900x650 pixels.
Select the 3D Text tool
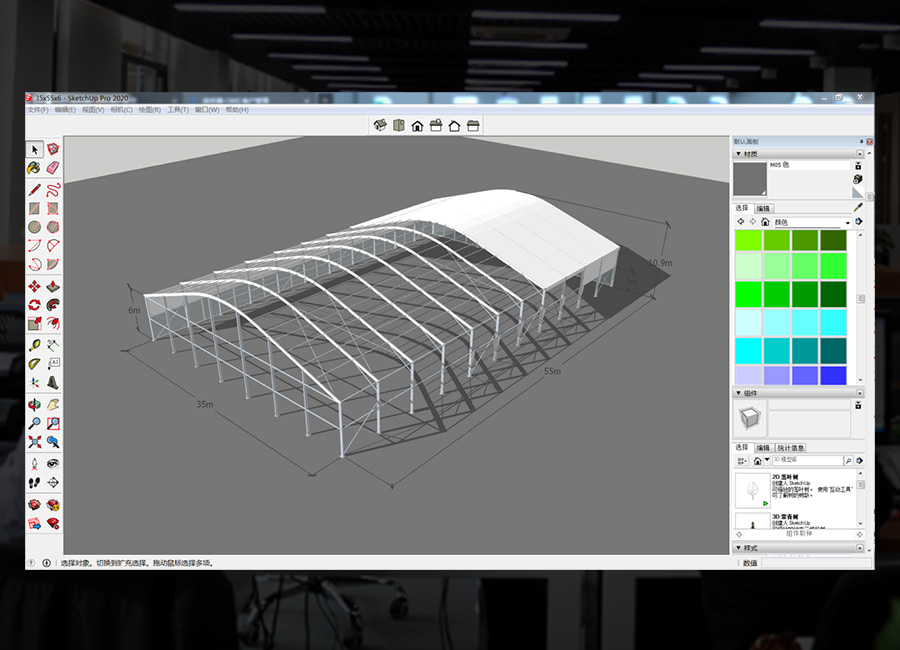(53, 382)
